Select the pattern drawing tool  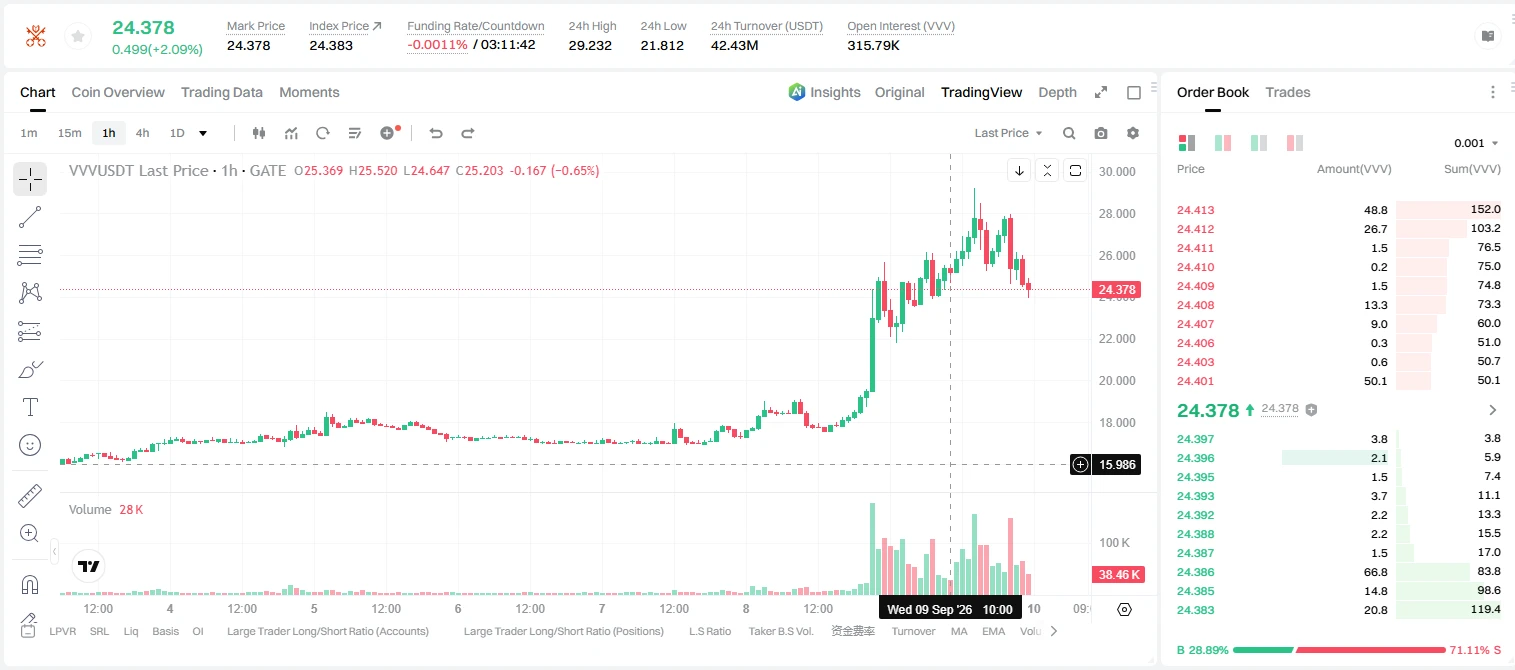coord(30,292)
